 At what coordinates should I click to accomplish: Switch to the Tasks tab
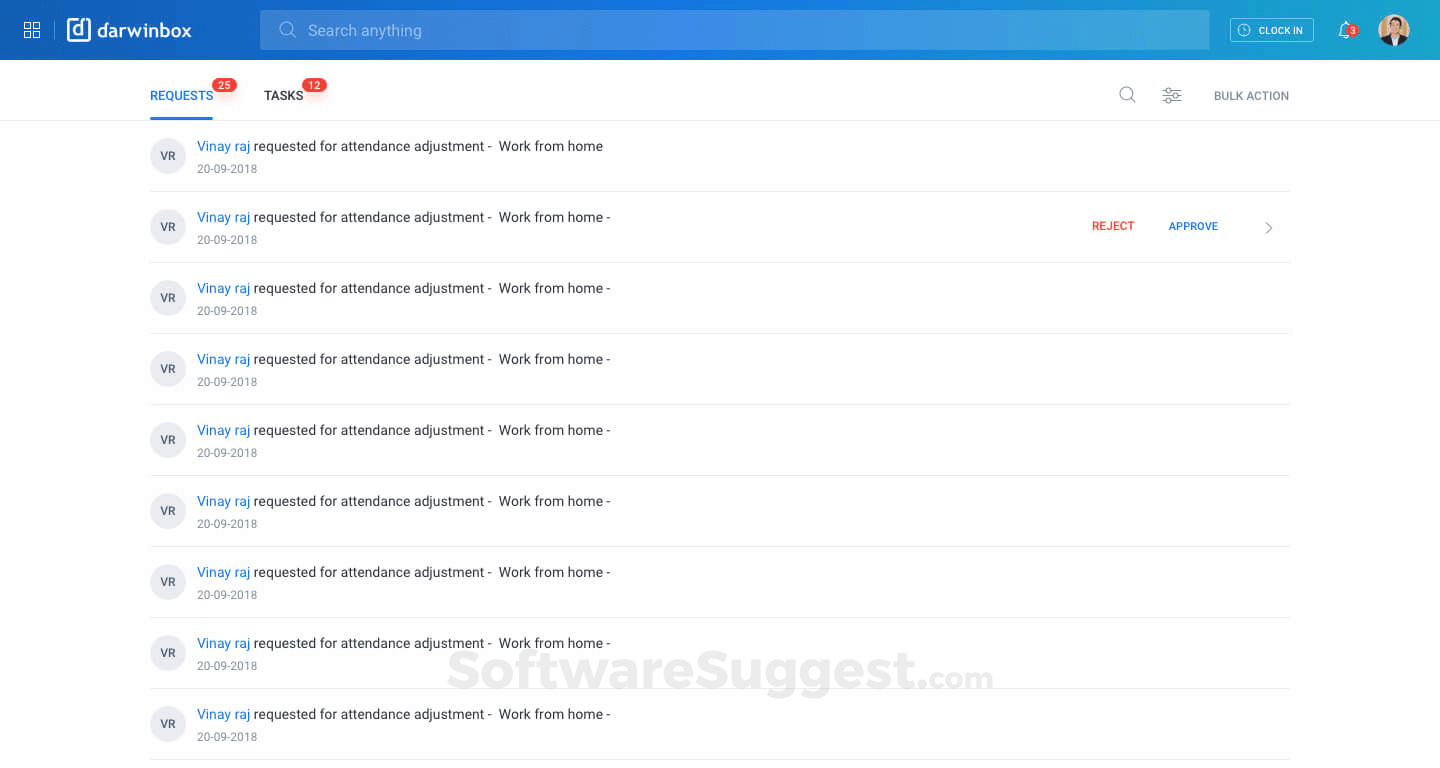pos(283,95)
